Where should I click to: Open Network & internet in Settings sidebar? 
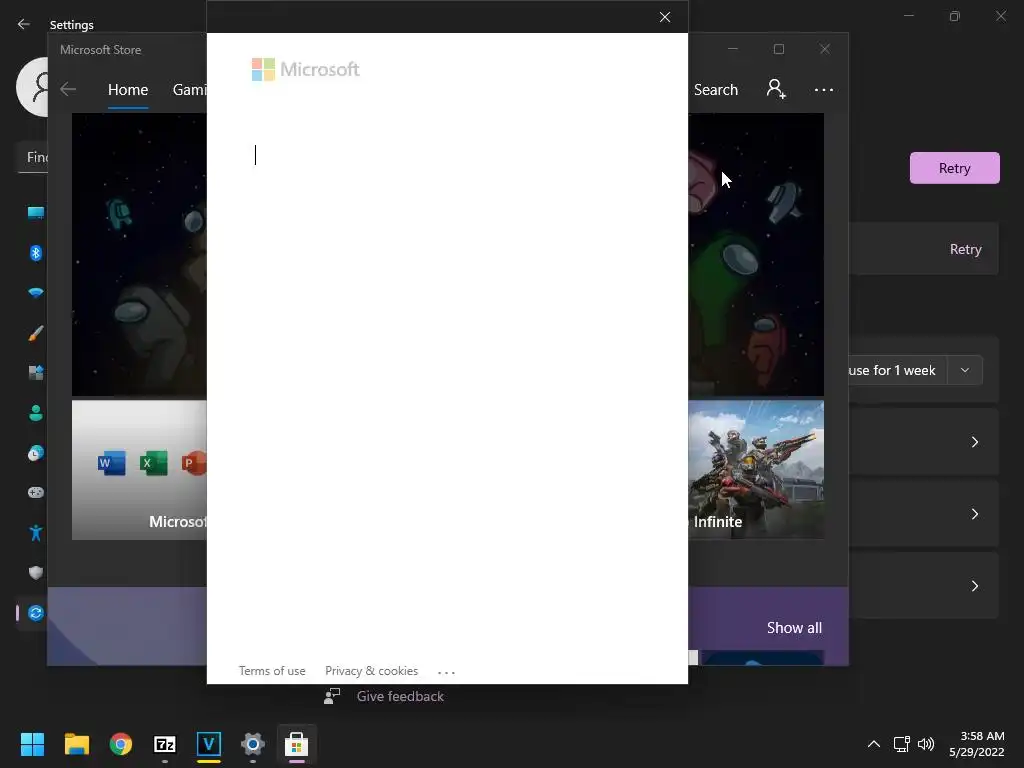(35, 293)
